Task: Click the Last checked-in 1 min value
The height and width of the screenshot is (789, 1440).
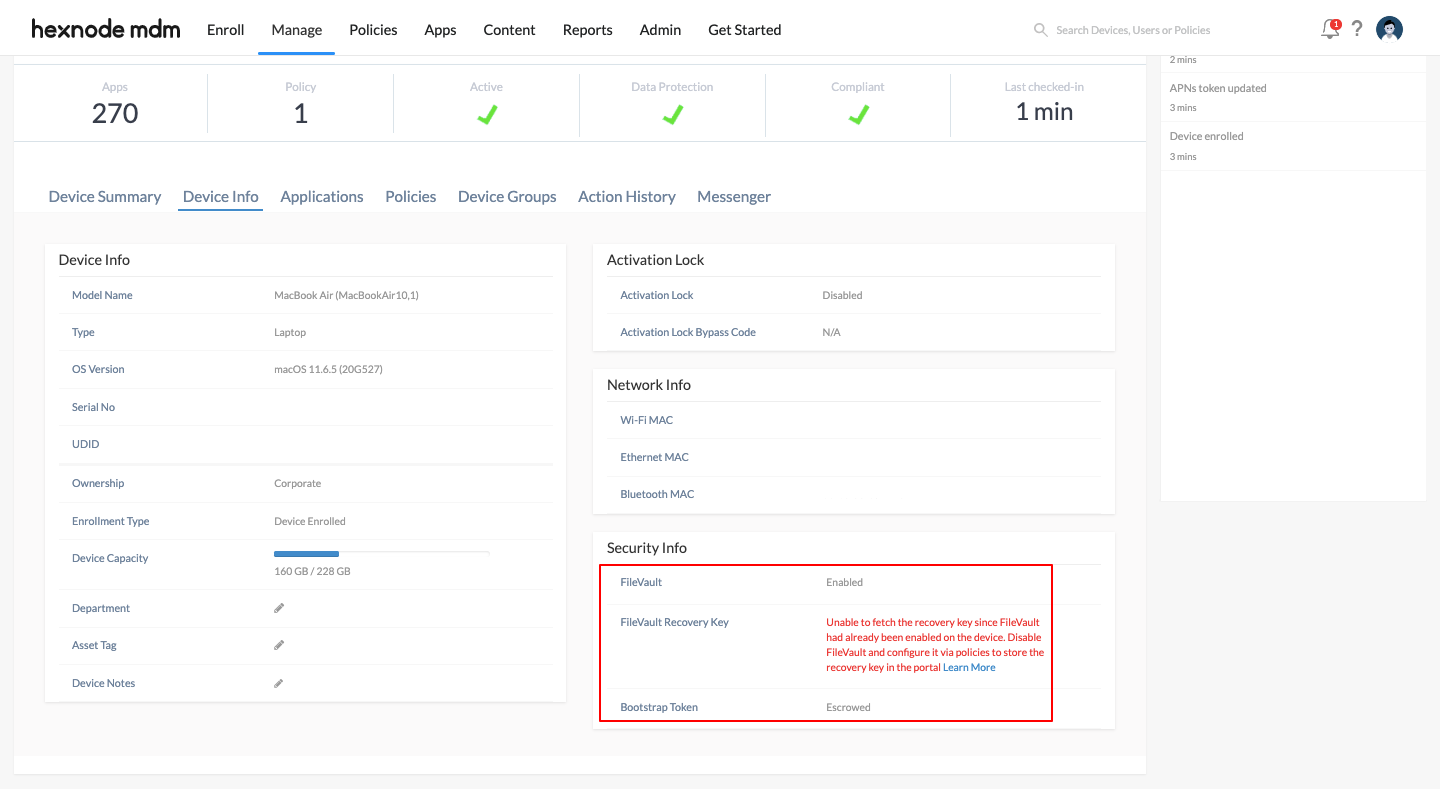Action: 1044,112
